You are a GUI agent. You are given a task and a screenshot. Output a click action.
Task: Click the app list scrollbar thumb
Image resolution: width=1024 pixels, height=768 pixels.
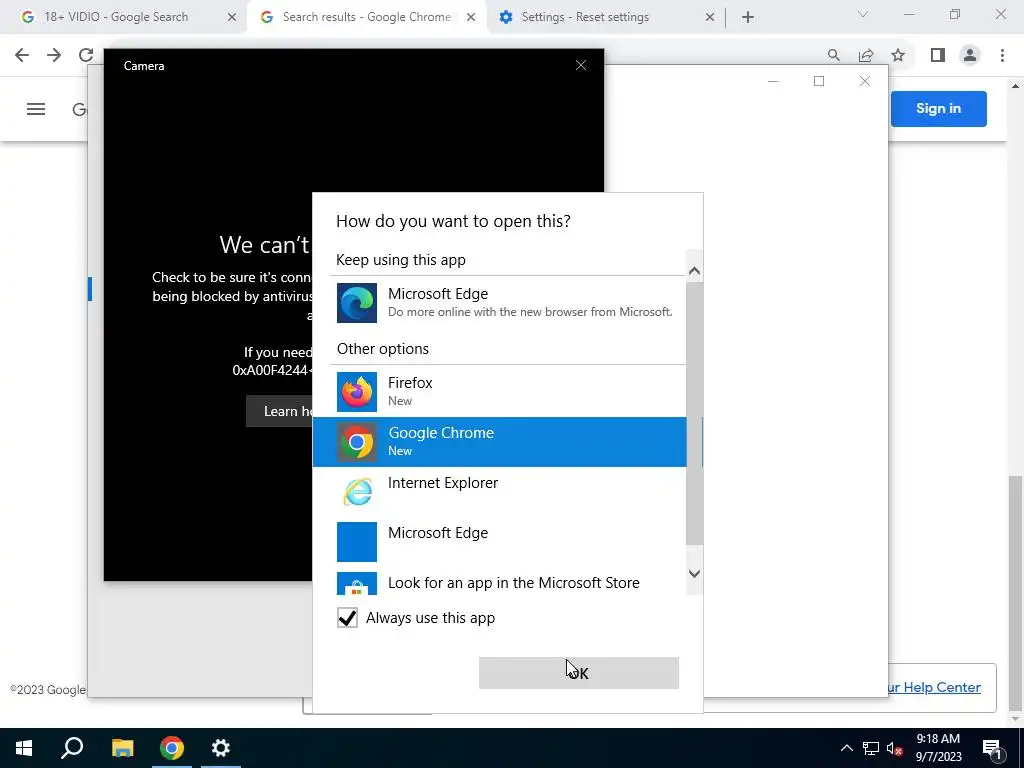[694, 413]
